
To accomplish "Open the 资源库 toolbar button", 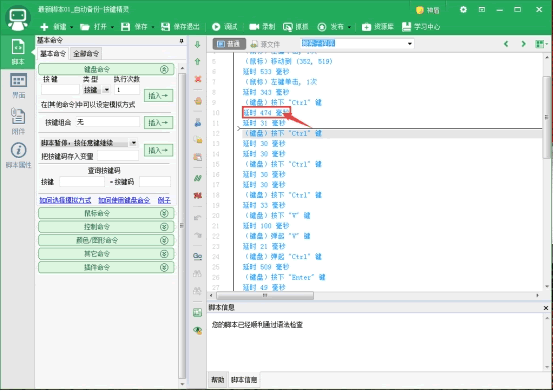I will [377, 27].
